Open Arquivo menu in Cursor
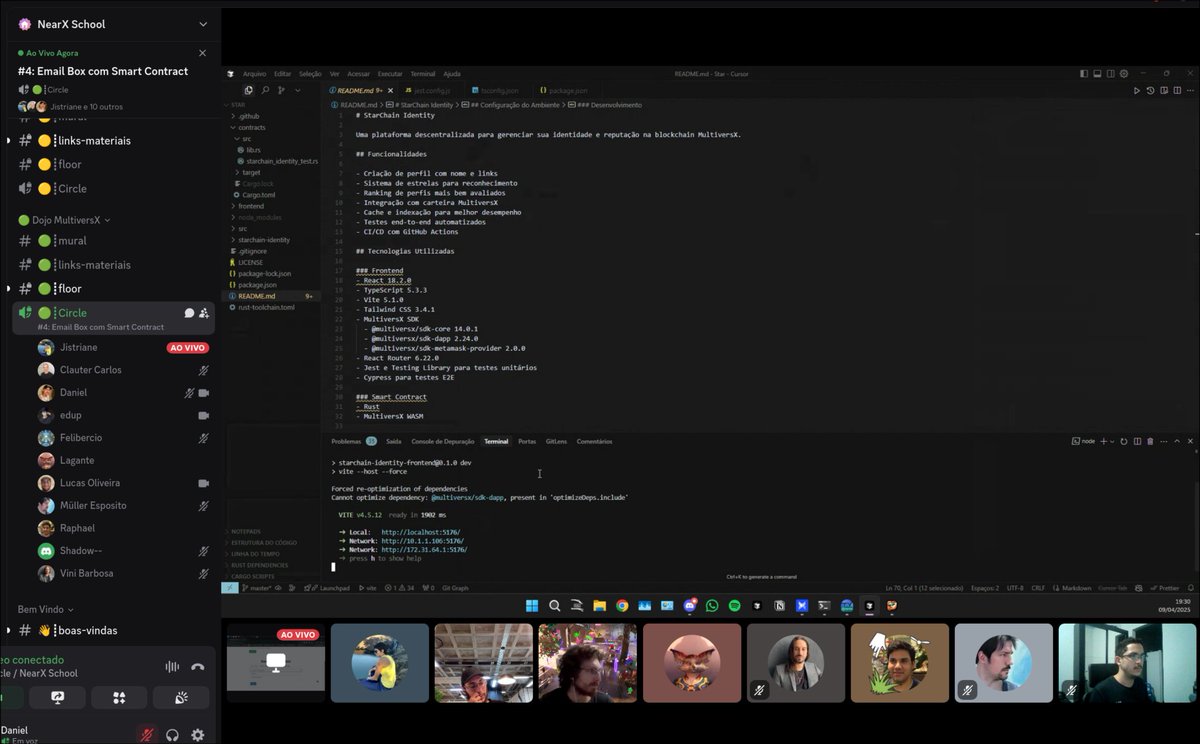This screenshot has height=744, width=1200. pyautogui.click(x=255, y=74)
